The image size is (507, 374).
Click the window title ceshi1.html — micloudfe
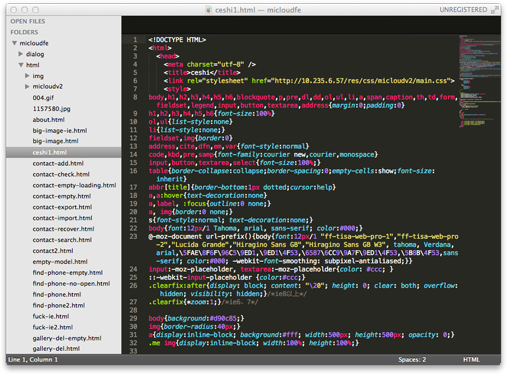pos(258,10)
